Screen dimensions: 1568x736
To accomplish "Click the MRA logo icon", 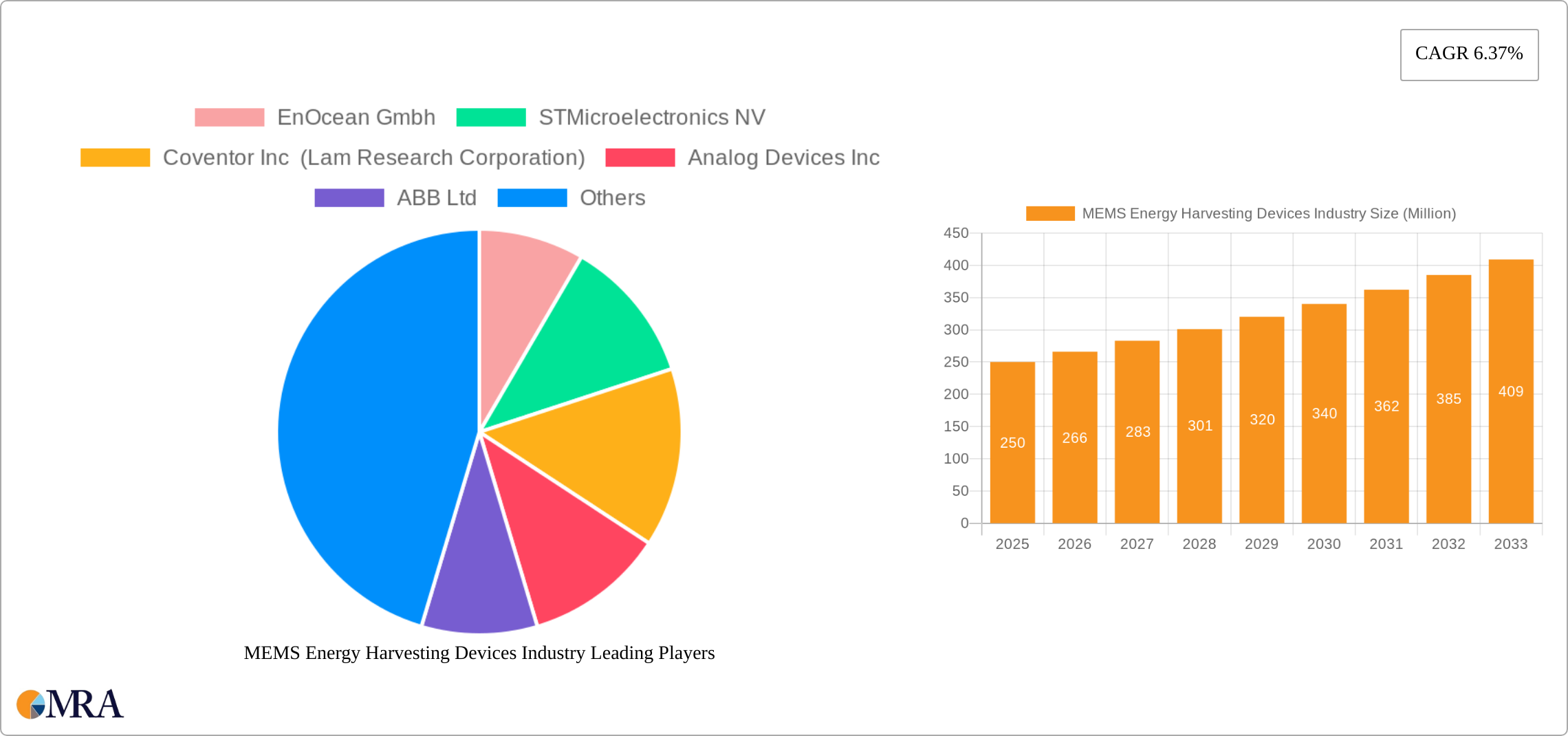I will coord(31,704).
